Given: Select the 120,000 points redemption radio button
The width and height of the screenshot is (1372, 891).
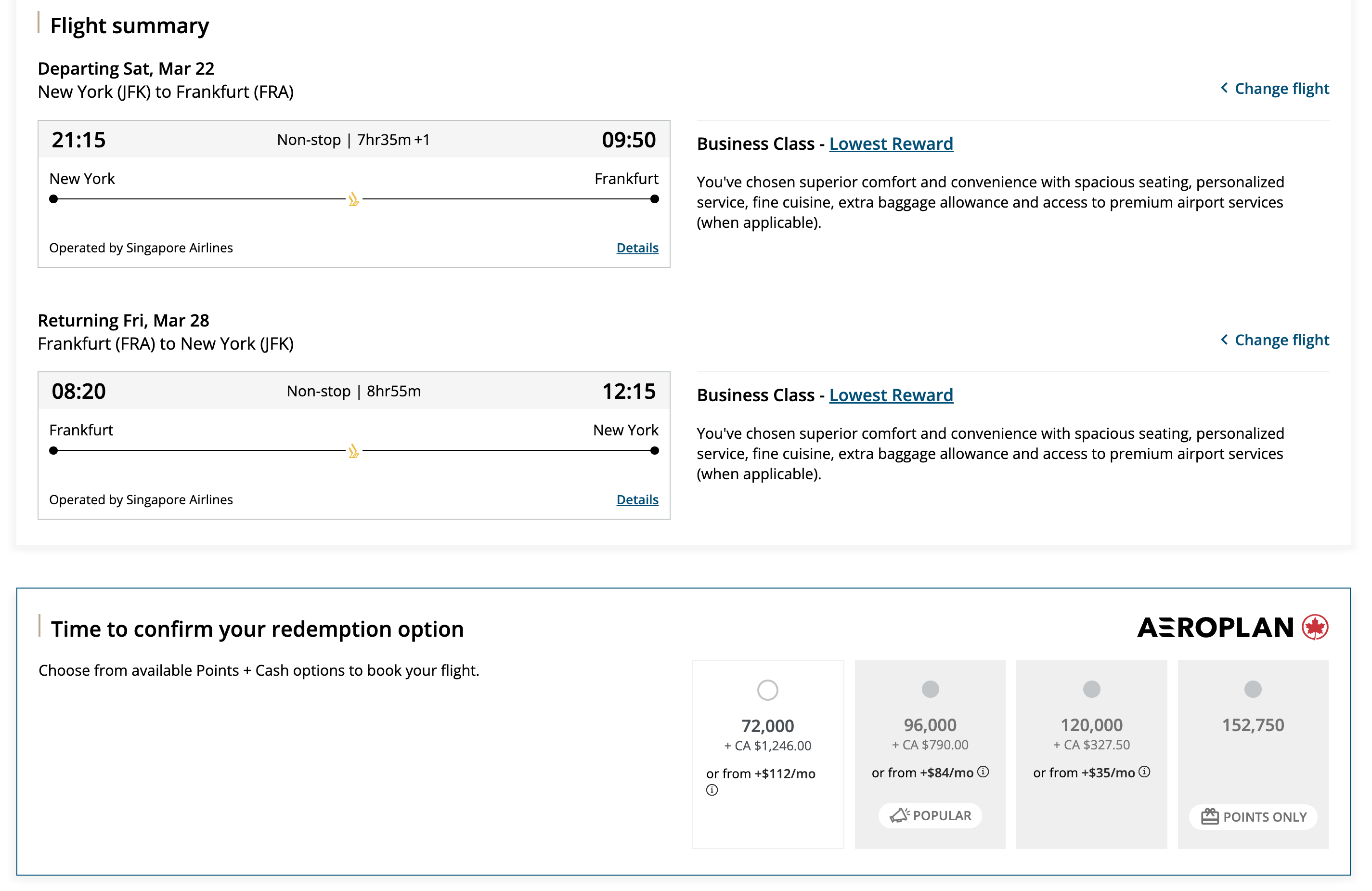Looking at the screenshot, I should point(1091,689).
